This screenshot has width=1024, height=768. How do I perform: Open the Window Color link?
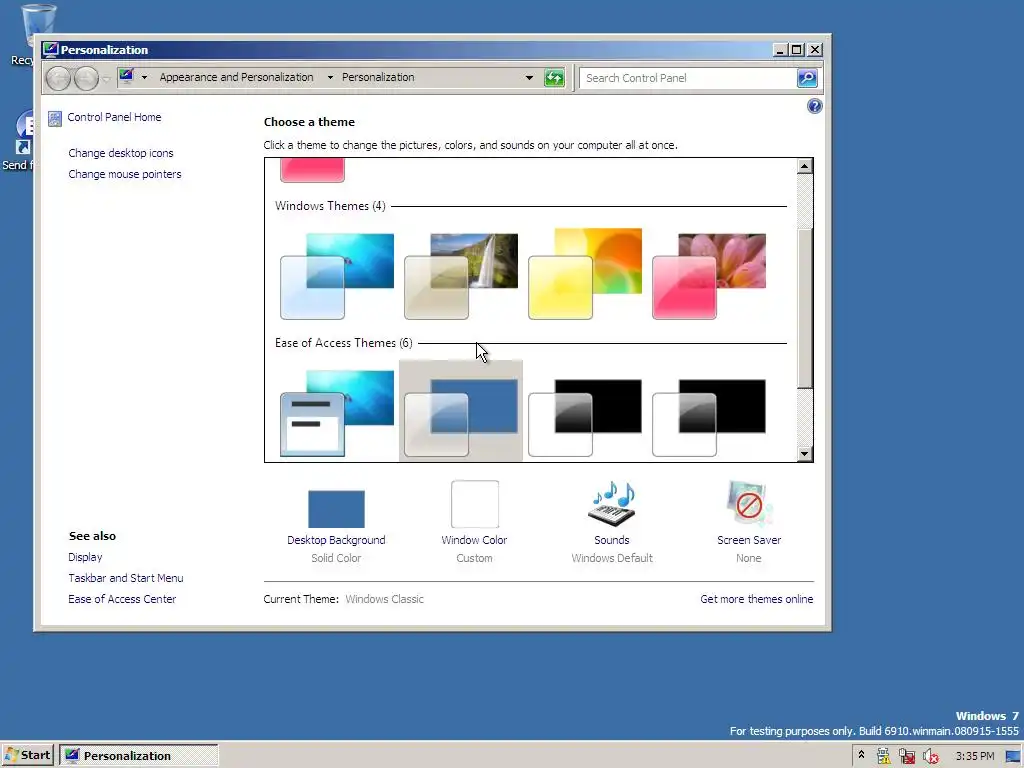pos(474,540)
